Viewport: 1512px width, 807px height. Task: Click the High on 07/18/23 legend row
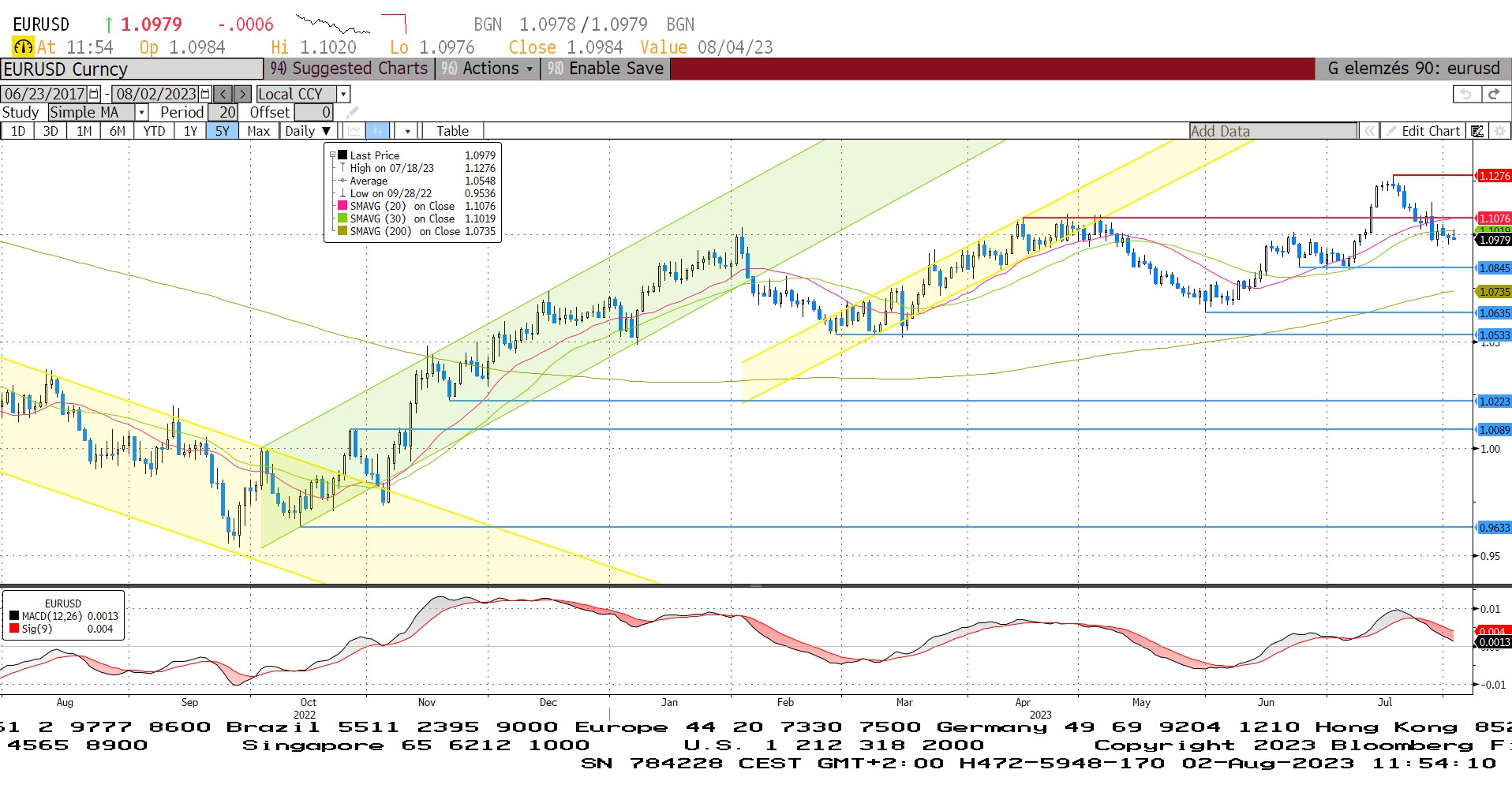tap(417, 168)
